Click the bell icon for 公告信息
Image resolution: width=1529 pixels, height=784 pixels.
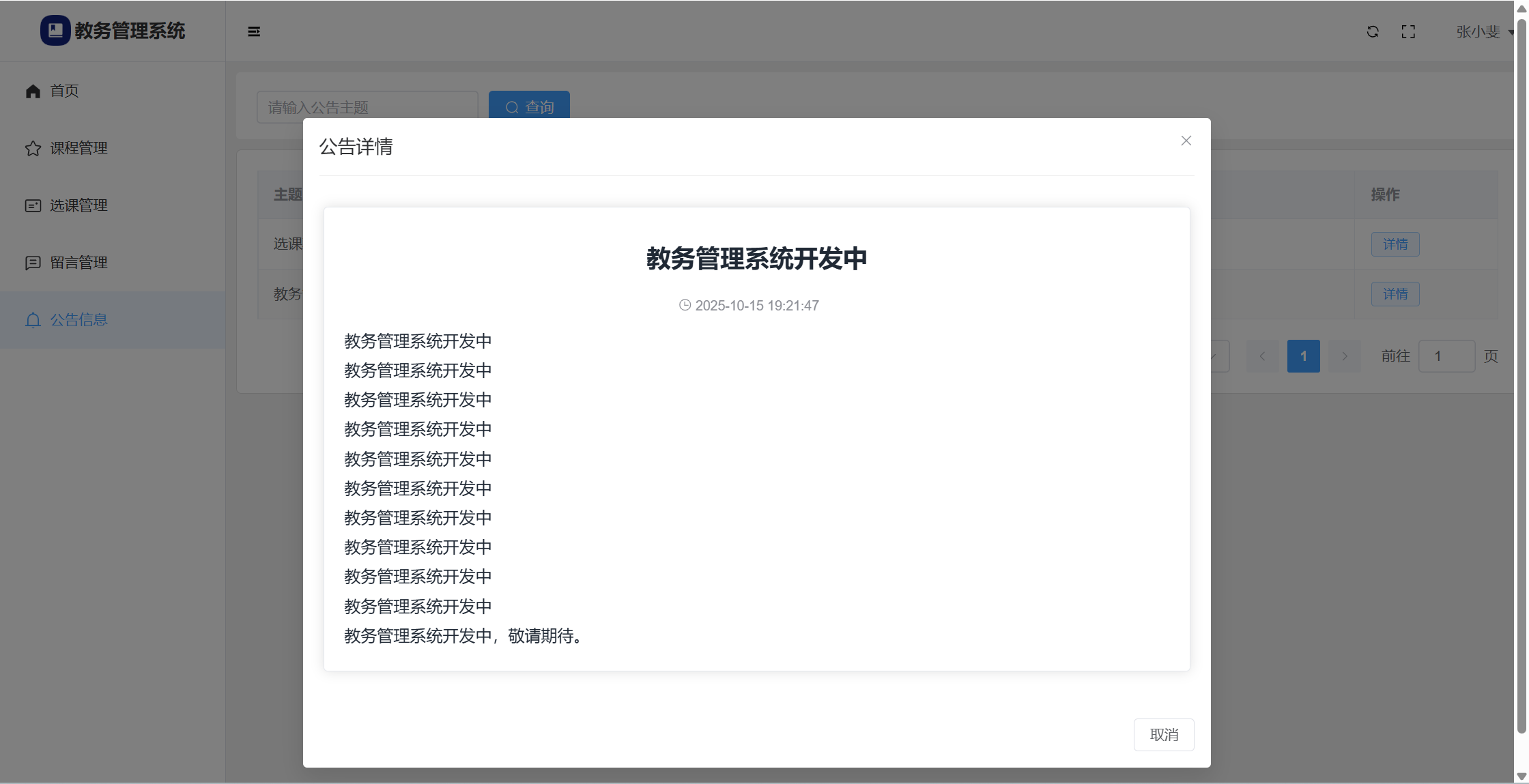(33, 320)
